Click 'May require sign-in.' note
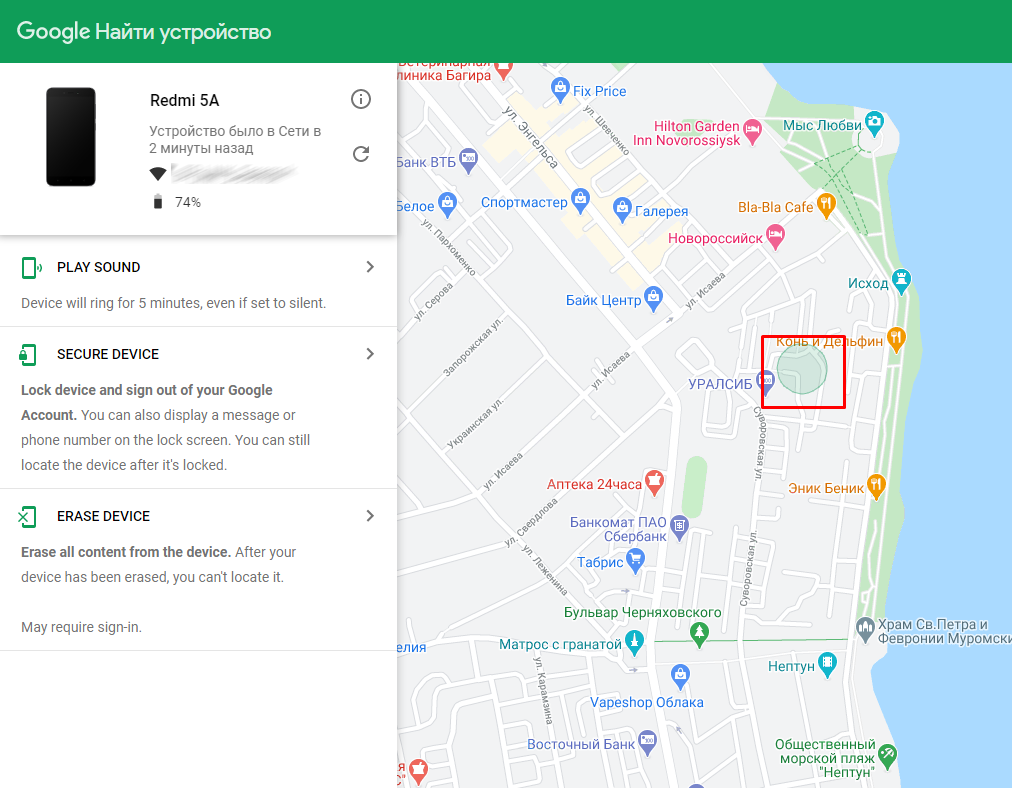 tap(81, 627)
